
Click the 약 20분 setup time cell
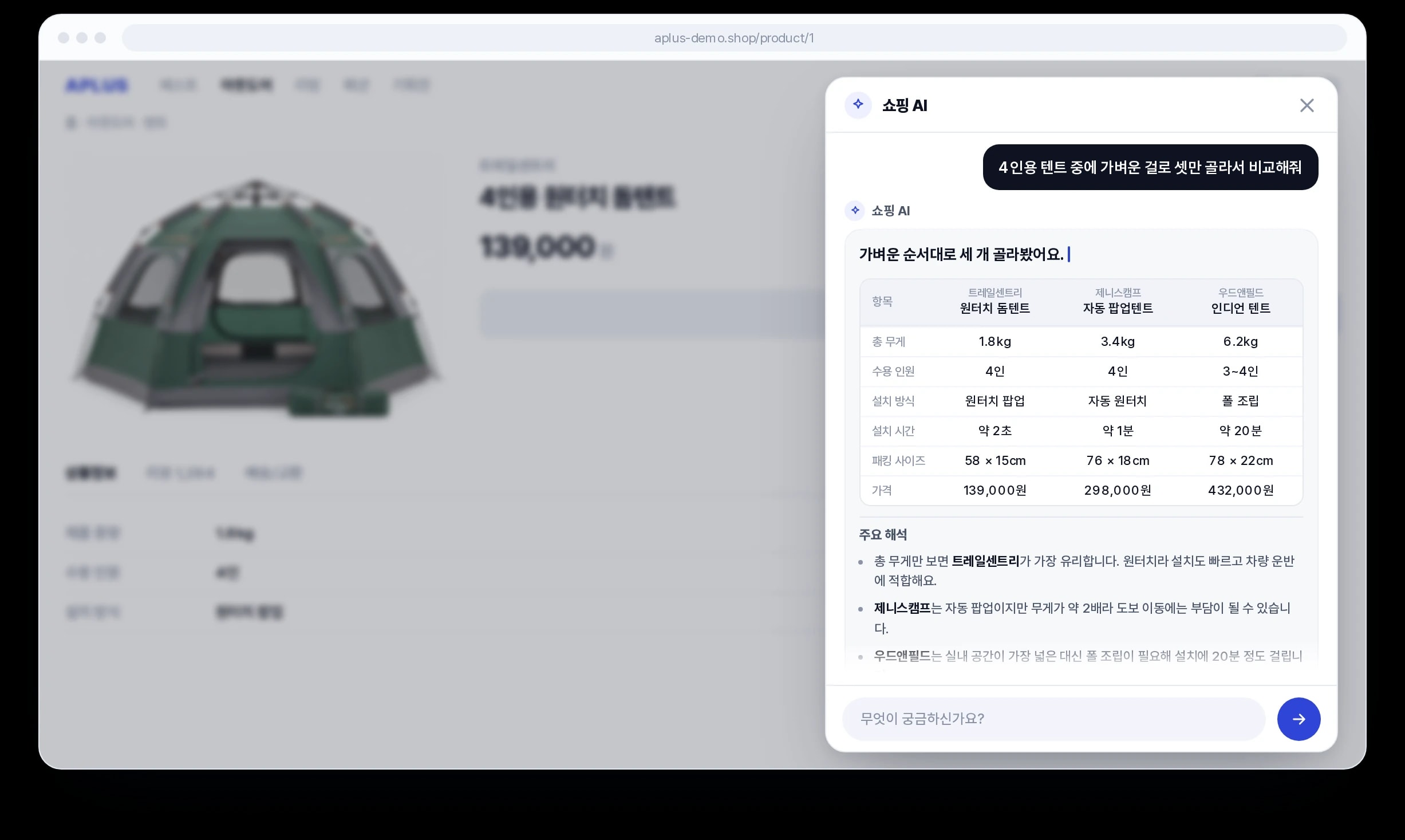point(1241,431)
